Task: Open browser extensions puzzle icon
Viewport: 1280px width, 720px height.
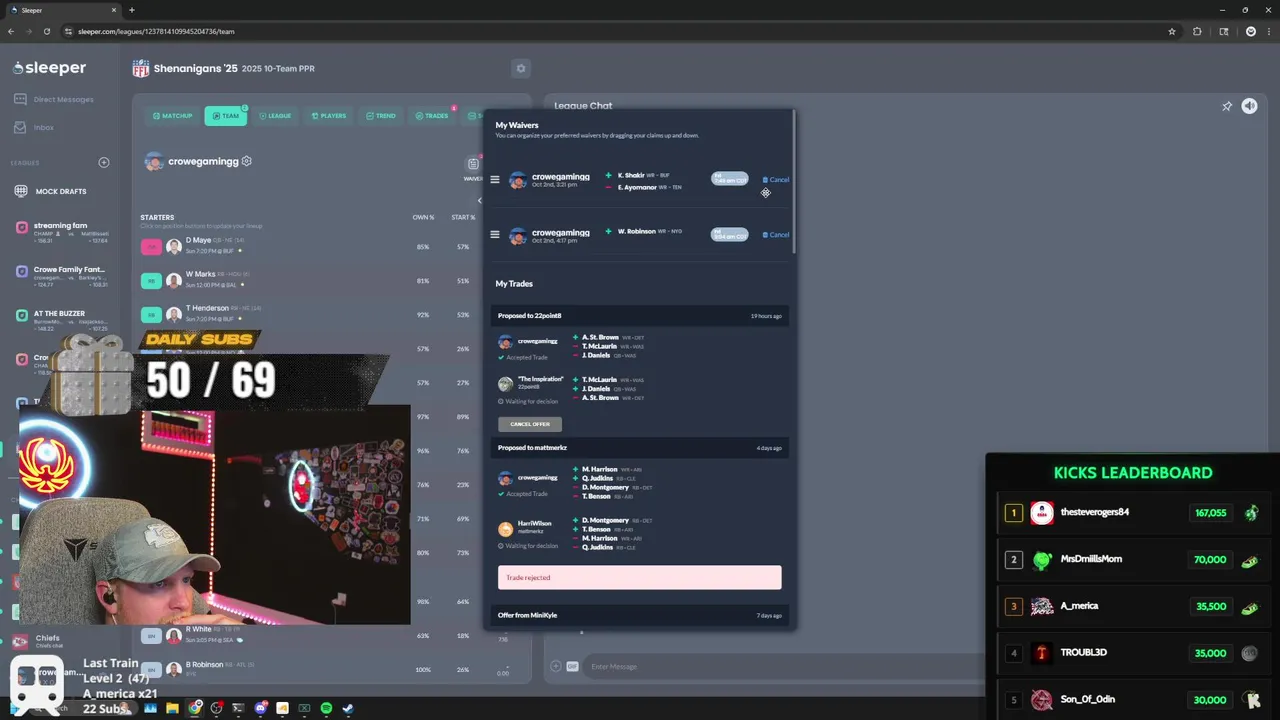Action: pos(1197,31)
